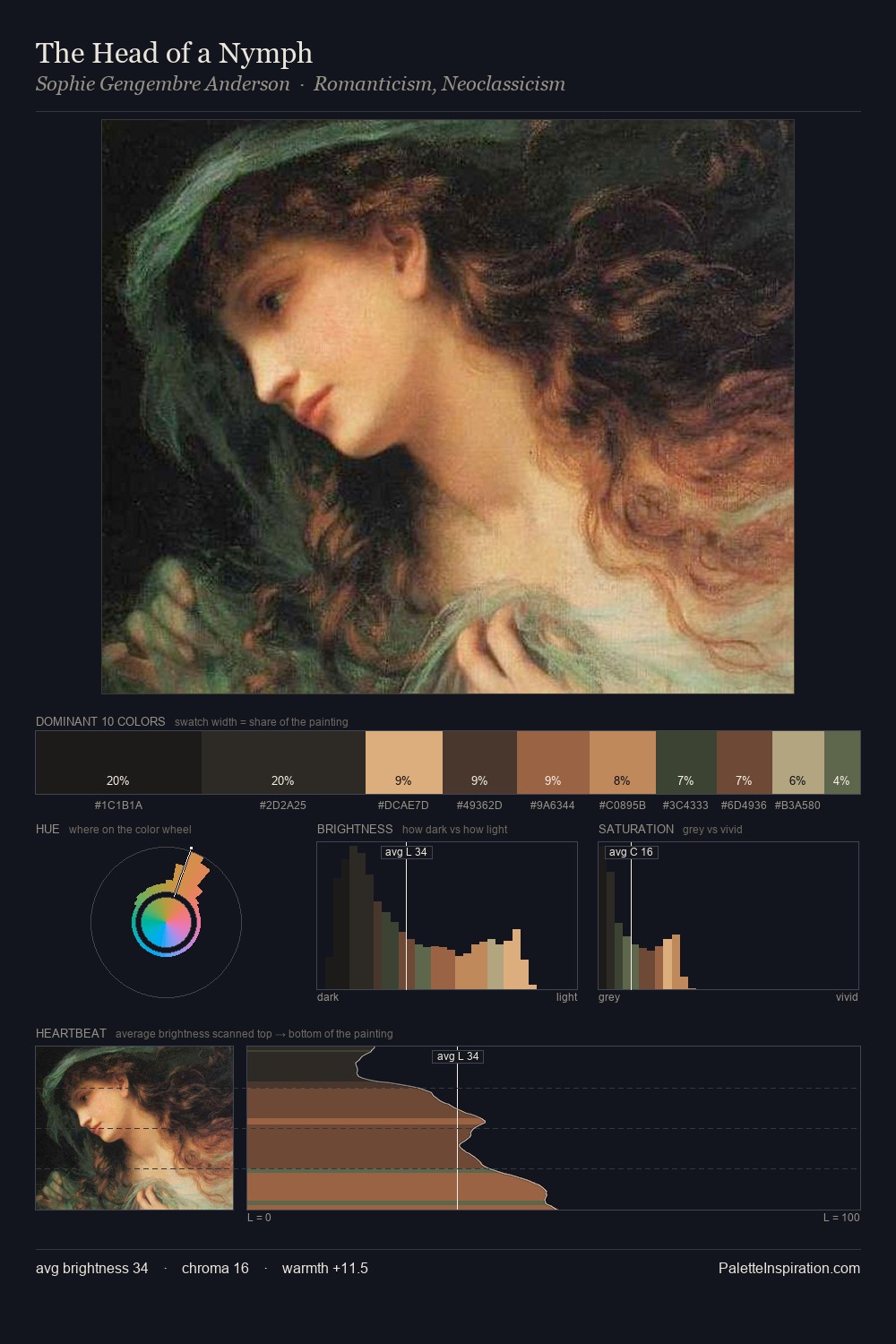Click the #1C1B1A hex code label

[x=118, y=806]
